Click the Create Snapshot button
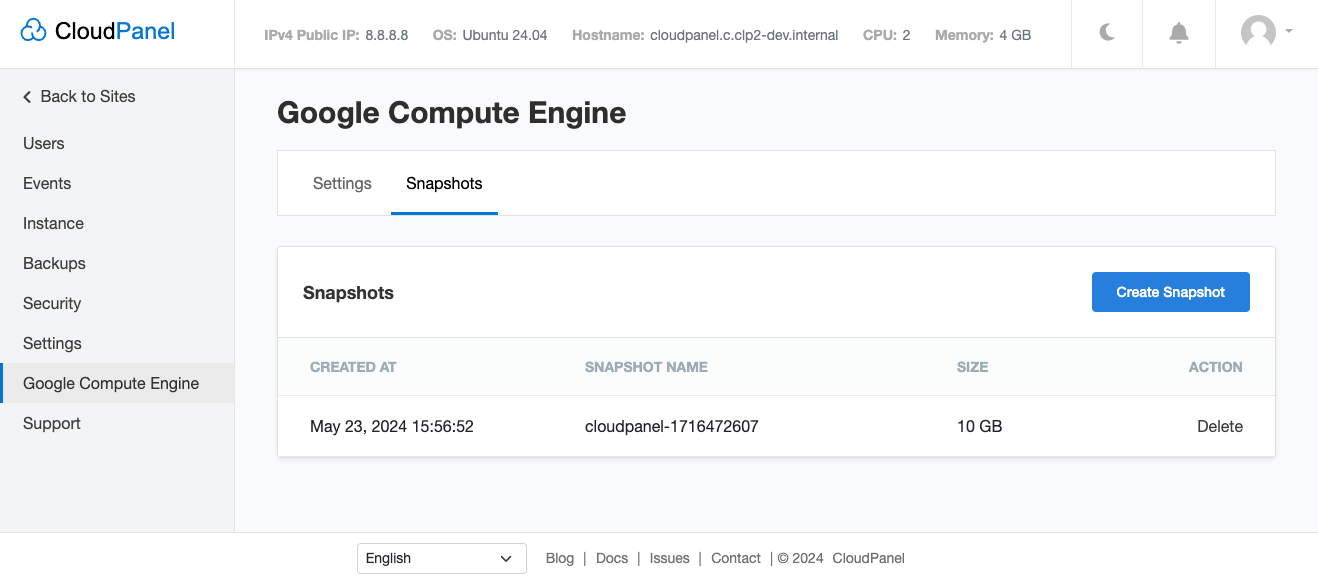Screen dimensions: 1318x584 (1170, 292)
